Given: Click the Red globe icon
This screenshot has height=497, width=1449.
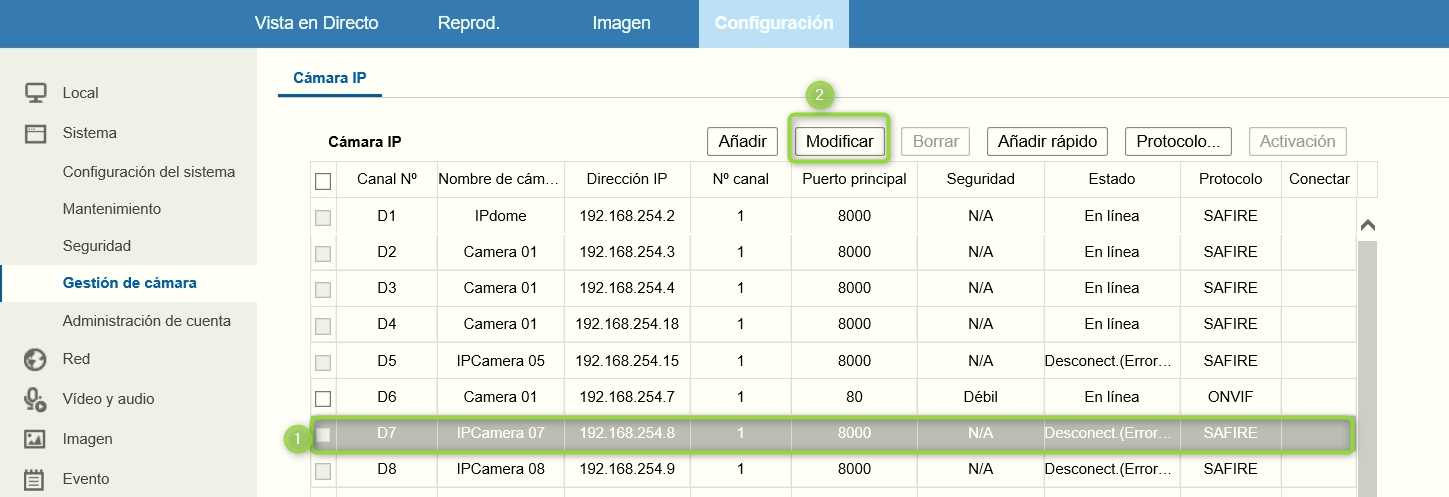Looking at the screenshot, I should click(36, 359).
